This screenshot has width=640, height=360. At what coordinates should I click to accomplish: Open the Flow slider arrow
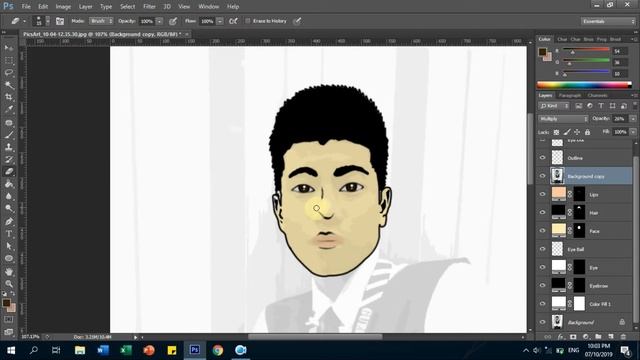(220, 21)
